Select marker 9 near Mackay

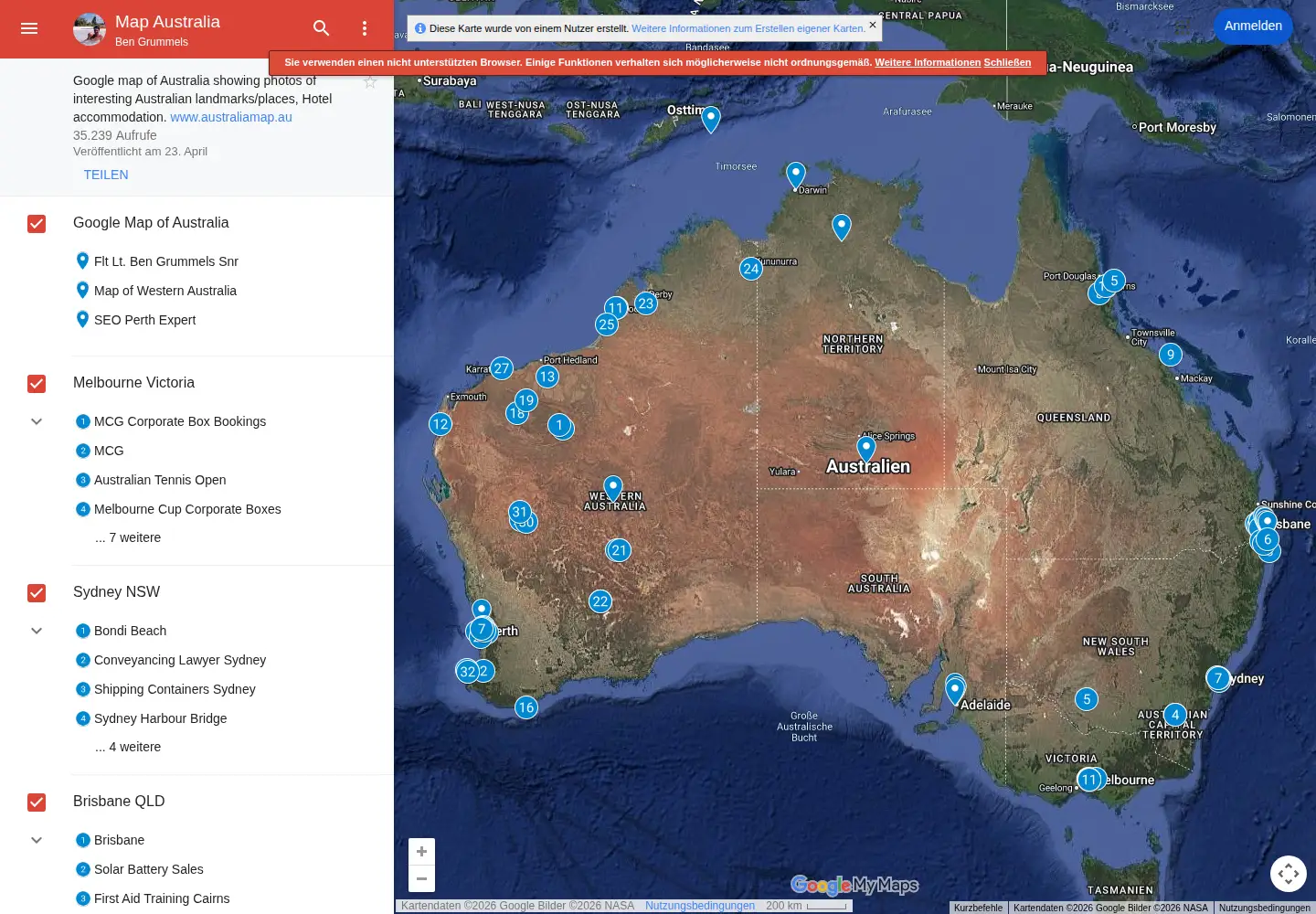1171,355
